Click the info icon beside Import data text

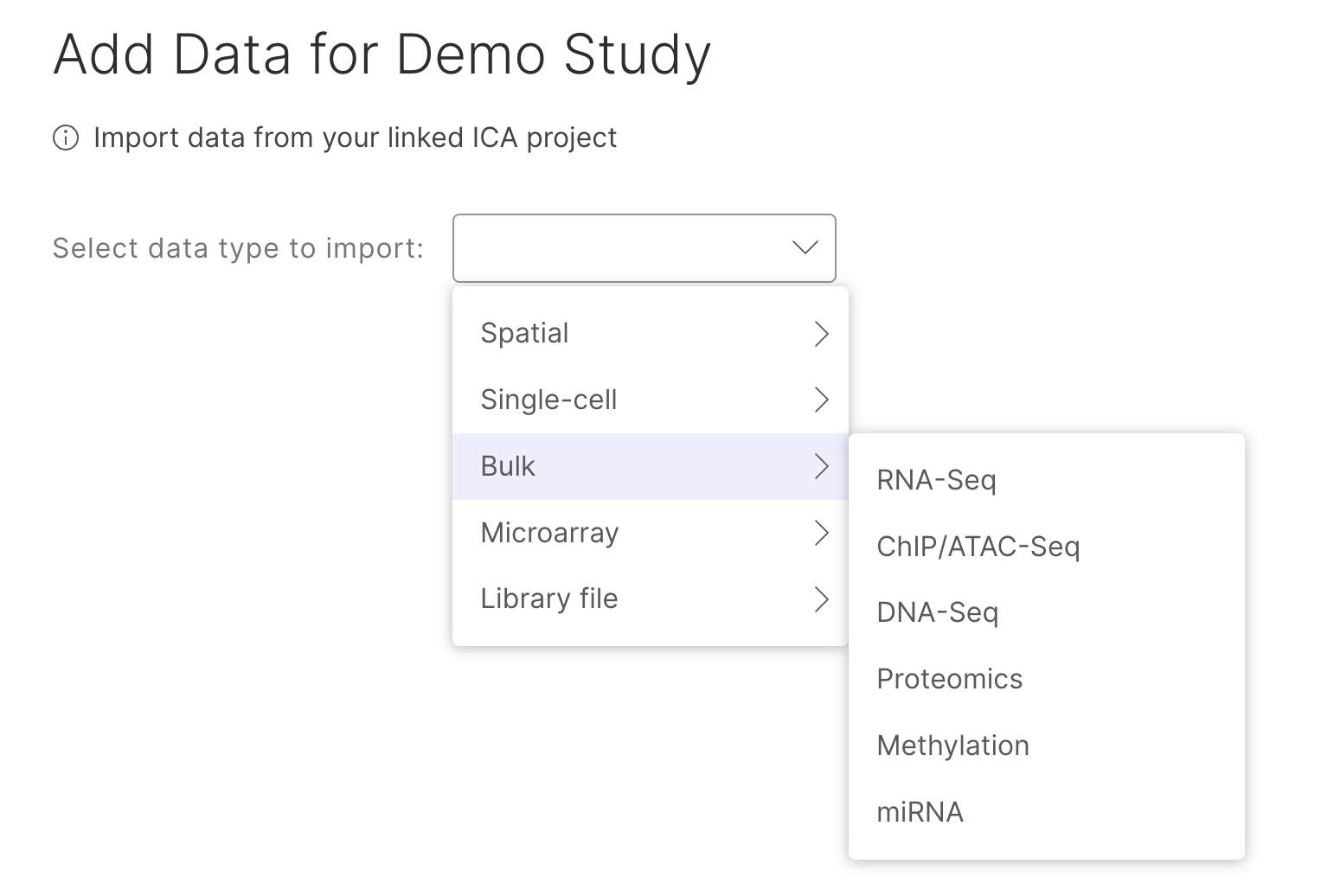(66, 138)
